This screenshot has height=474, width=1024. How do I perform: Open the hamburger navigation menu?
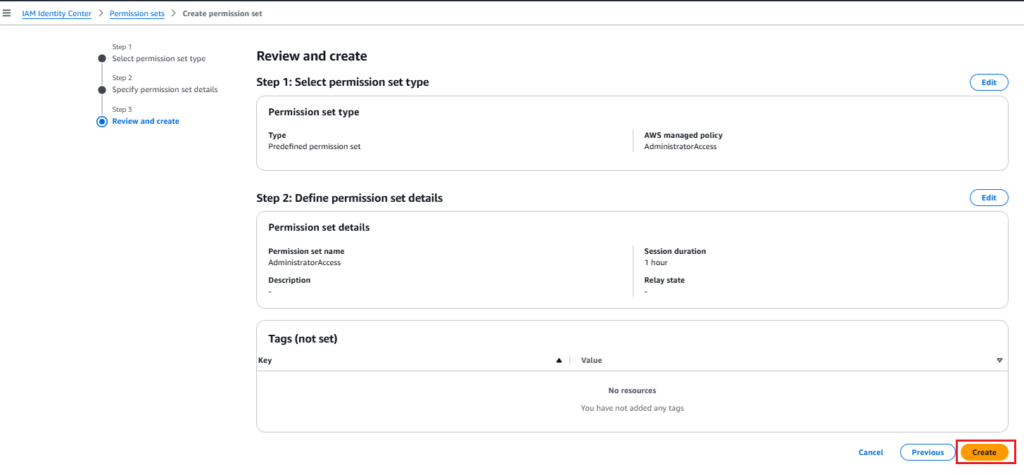(7, 13)
